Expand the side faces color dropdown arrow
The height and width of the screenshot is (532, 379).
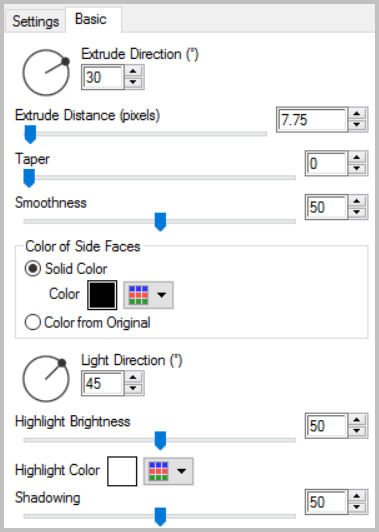(x=162, y=295)
